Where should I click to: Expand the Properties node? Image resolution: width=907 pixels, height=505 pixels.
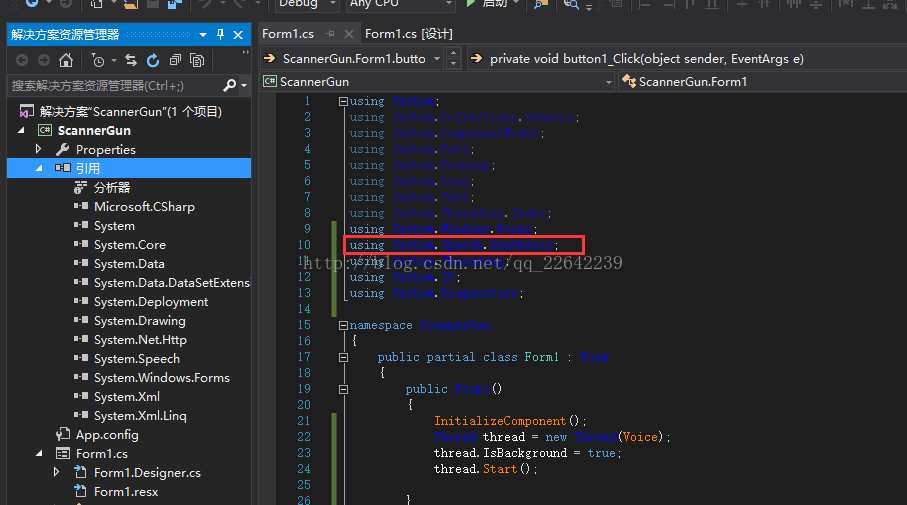pos(39,149)
